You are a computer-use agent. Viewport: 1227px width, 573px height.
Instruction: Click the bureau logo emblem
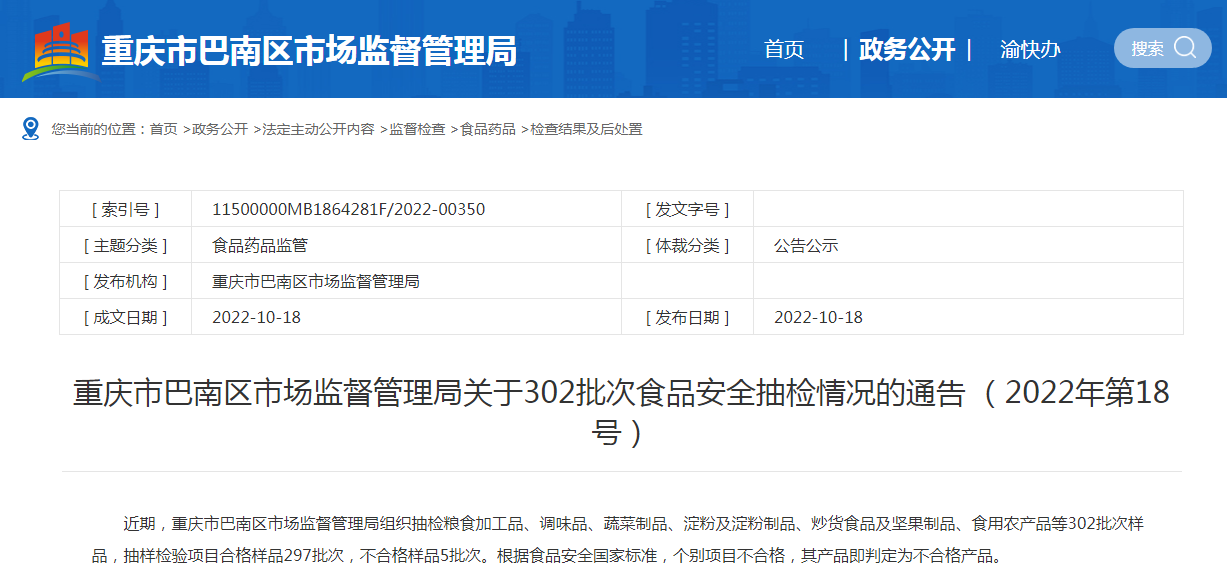(61, 50)
